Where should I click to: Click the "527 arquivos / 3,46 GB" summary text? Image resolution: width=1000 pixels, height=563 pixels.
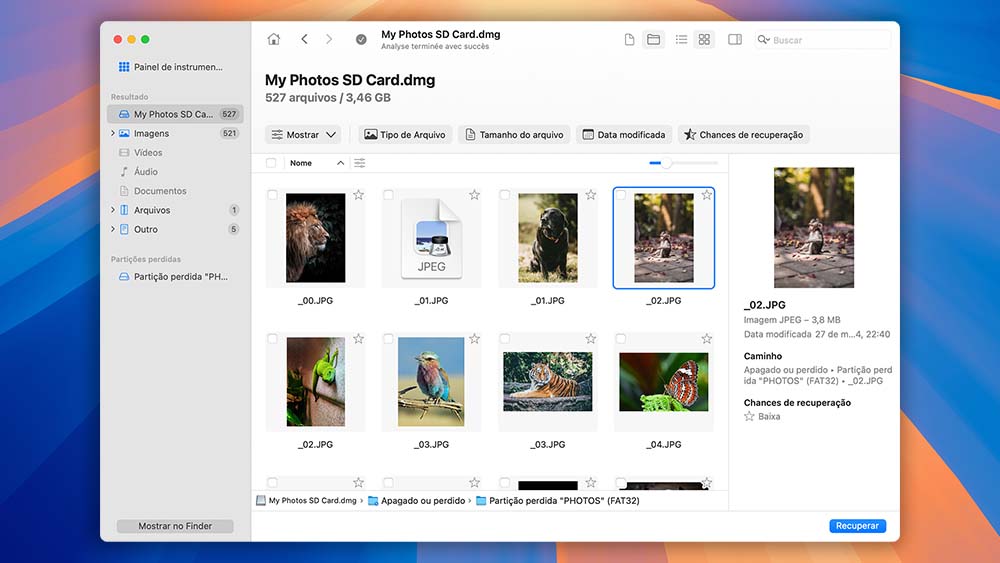pyautogui.click(x=328, y=98)
